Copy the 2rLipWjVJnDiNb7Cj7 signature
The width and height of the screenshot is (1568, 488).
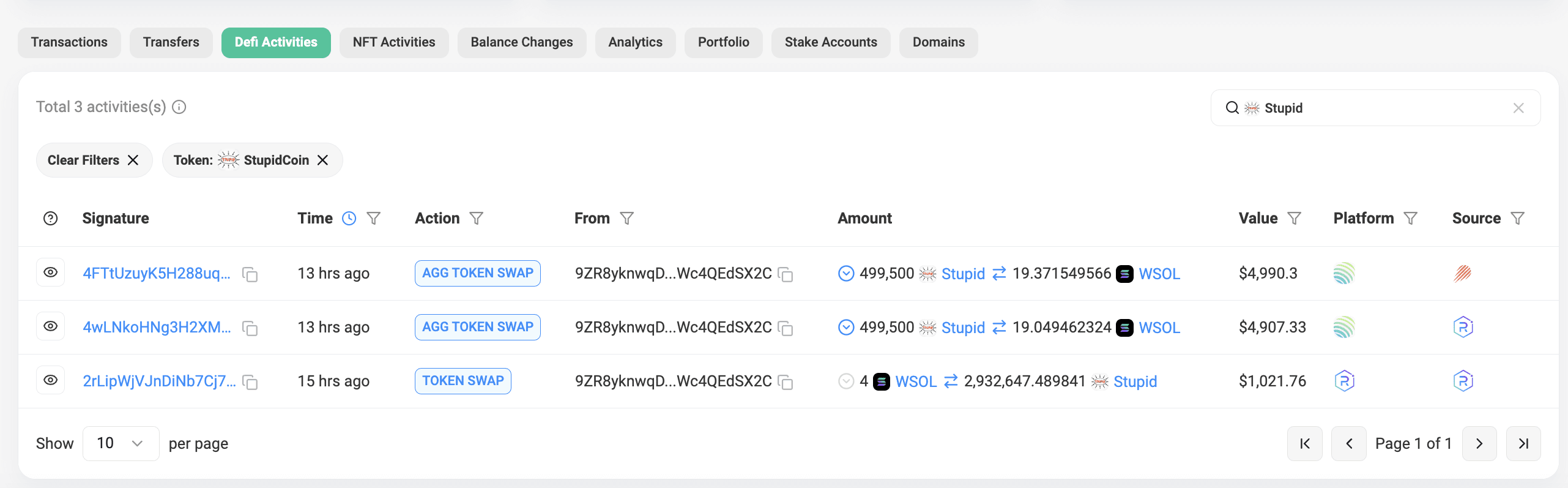(x=250, y=382)
